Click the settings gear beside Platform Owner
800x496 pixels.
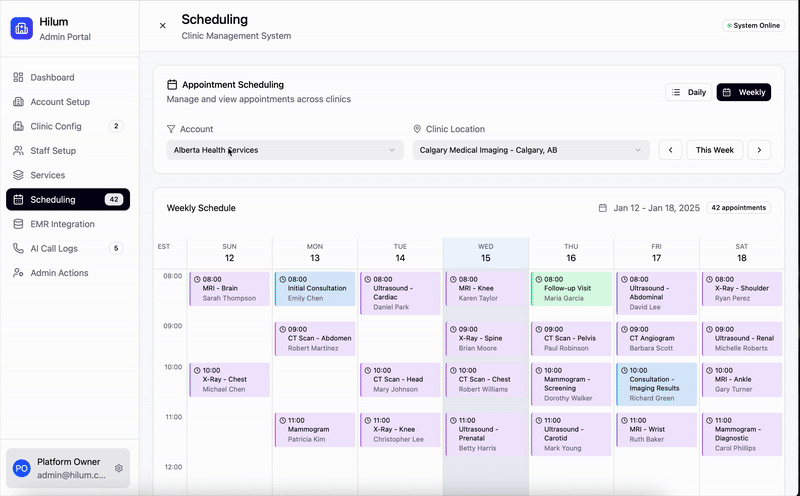point(119,468)
